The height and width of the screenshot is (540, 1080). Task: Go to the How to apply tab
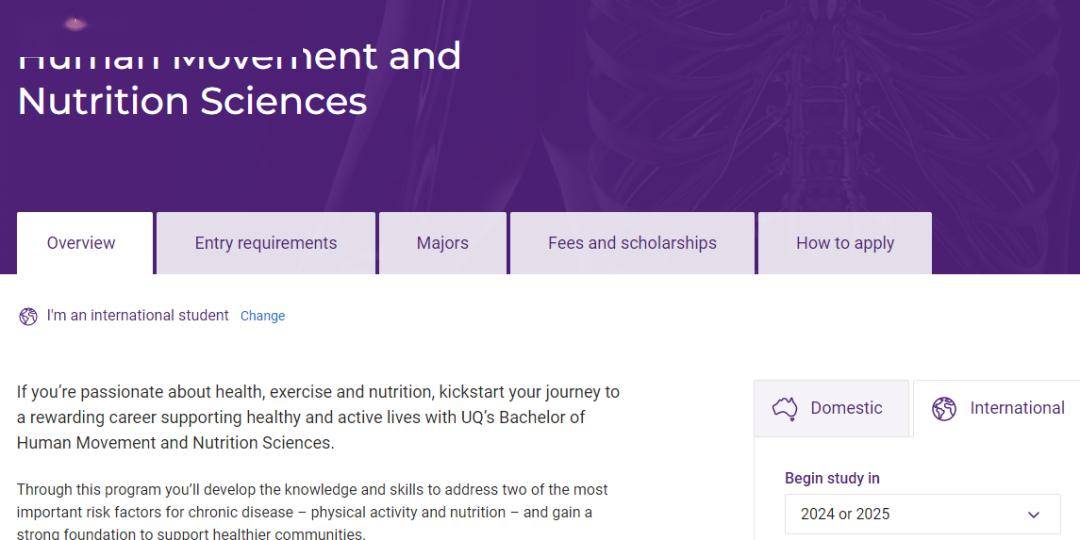[x=845, y=243]
